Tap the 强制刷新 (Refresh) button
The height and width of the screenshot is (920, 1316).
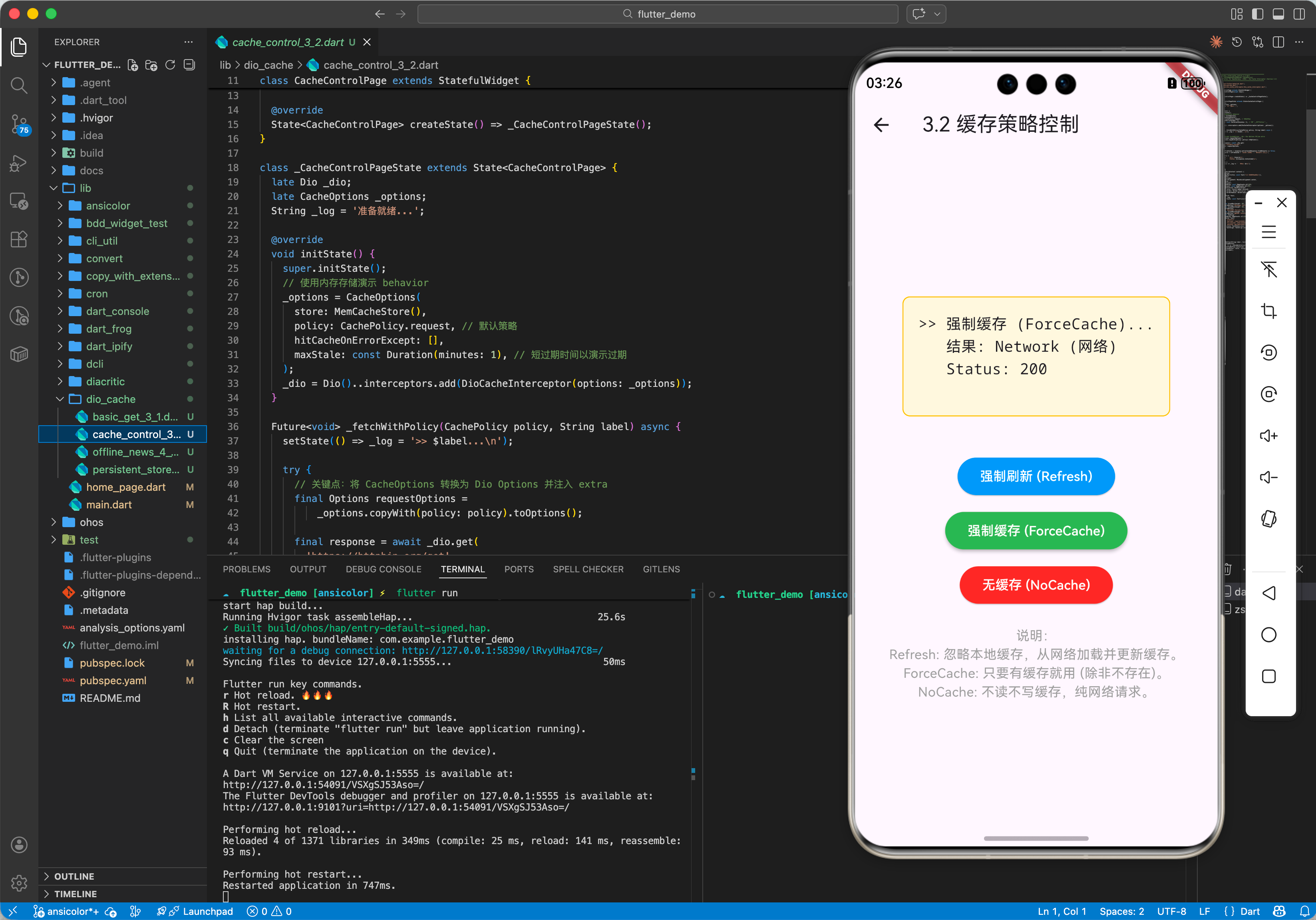1036,476
